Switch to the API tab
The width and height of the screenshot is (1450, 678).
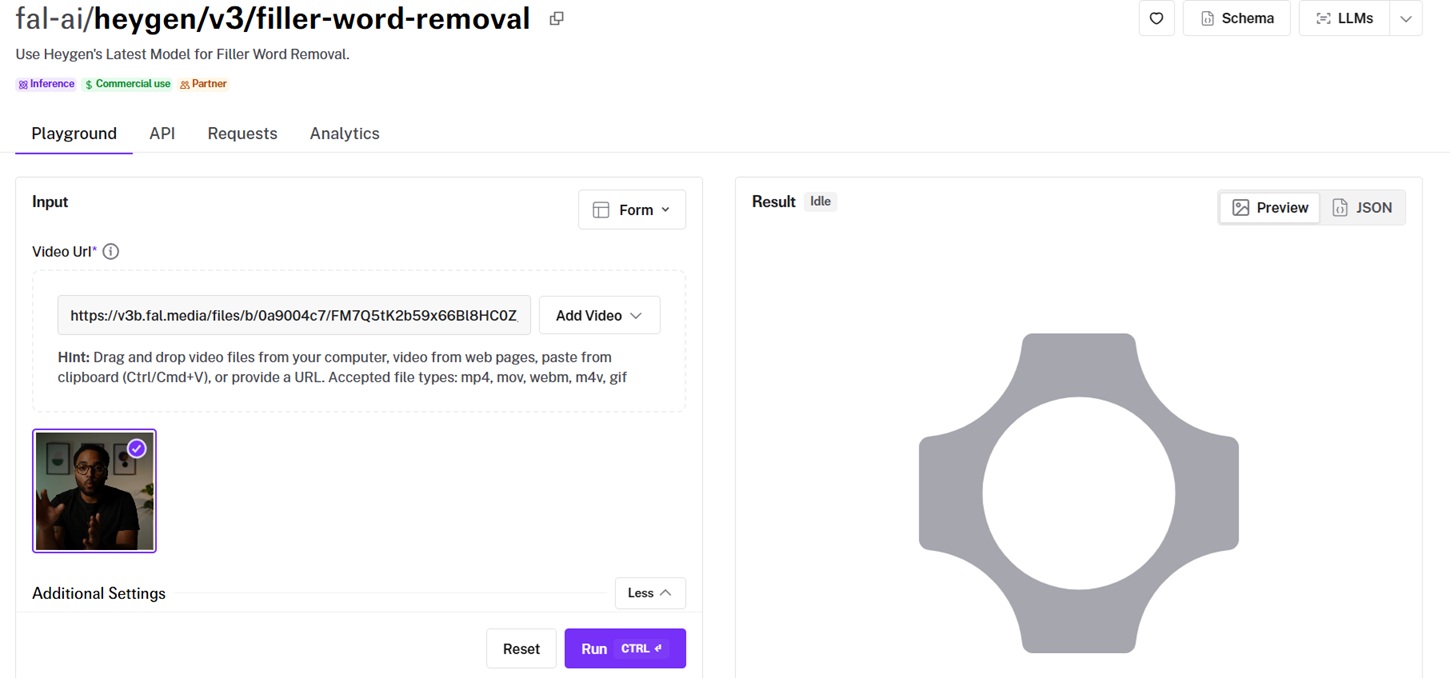click(x=162, y=133)
